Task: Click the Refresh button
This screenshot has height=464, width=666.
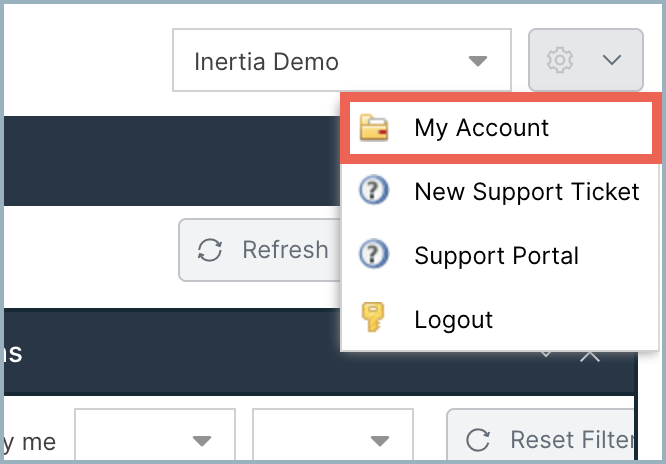Action: [260, 250]
